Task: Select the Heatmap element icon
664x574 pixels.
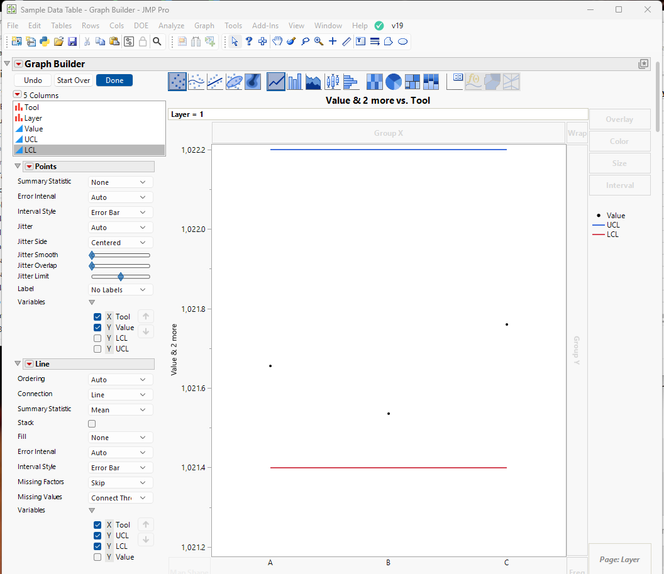Action: 375,82
